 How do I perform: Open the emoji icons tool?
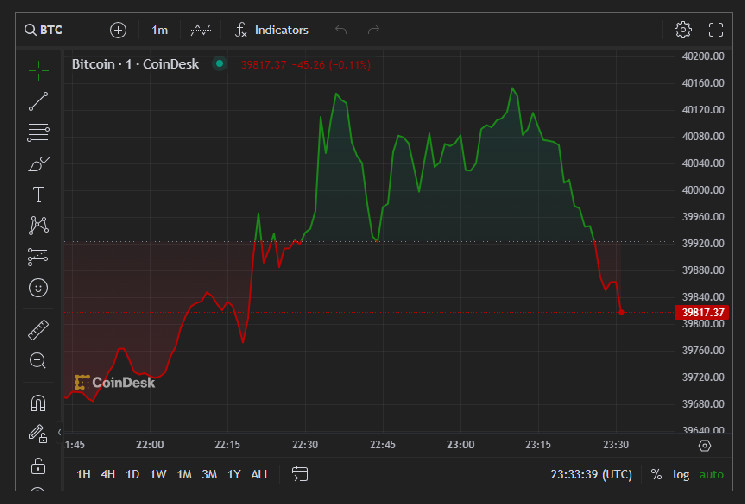tap(38, 288)
